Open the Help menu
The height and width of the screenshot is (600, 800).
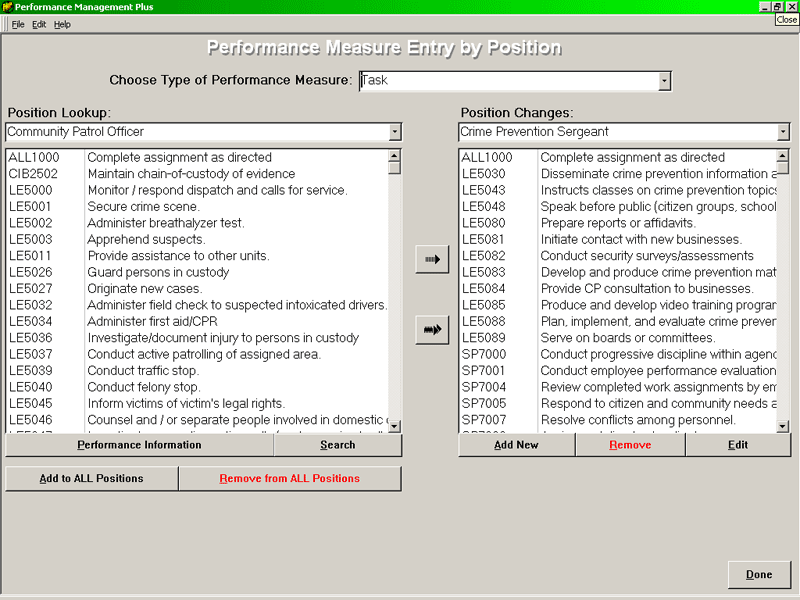coord(62,24)
